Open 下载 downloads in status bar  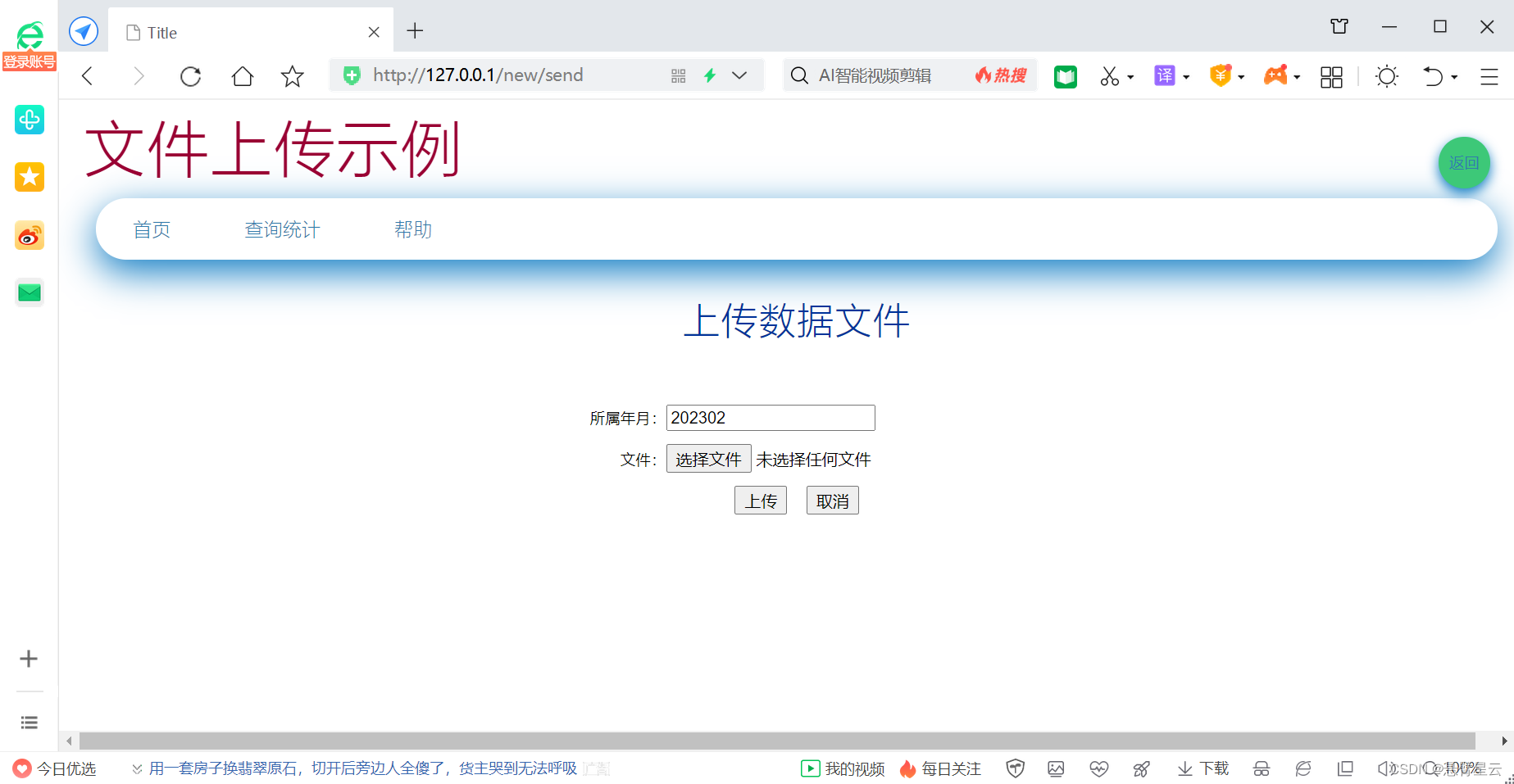point(1203,768)
